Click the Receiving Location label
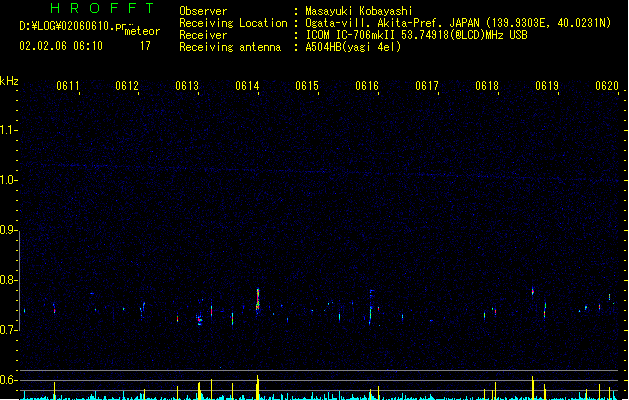 point(233,23)
